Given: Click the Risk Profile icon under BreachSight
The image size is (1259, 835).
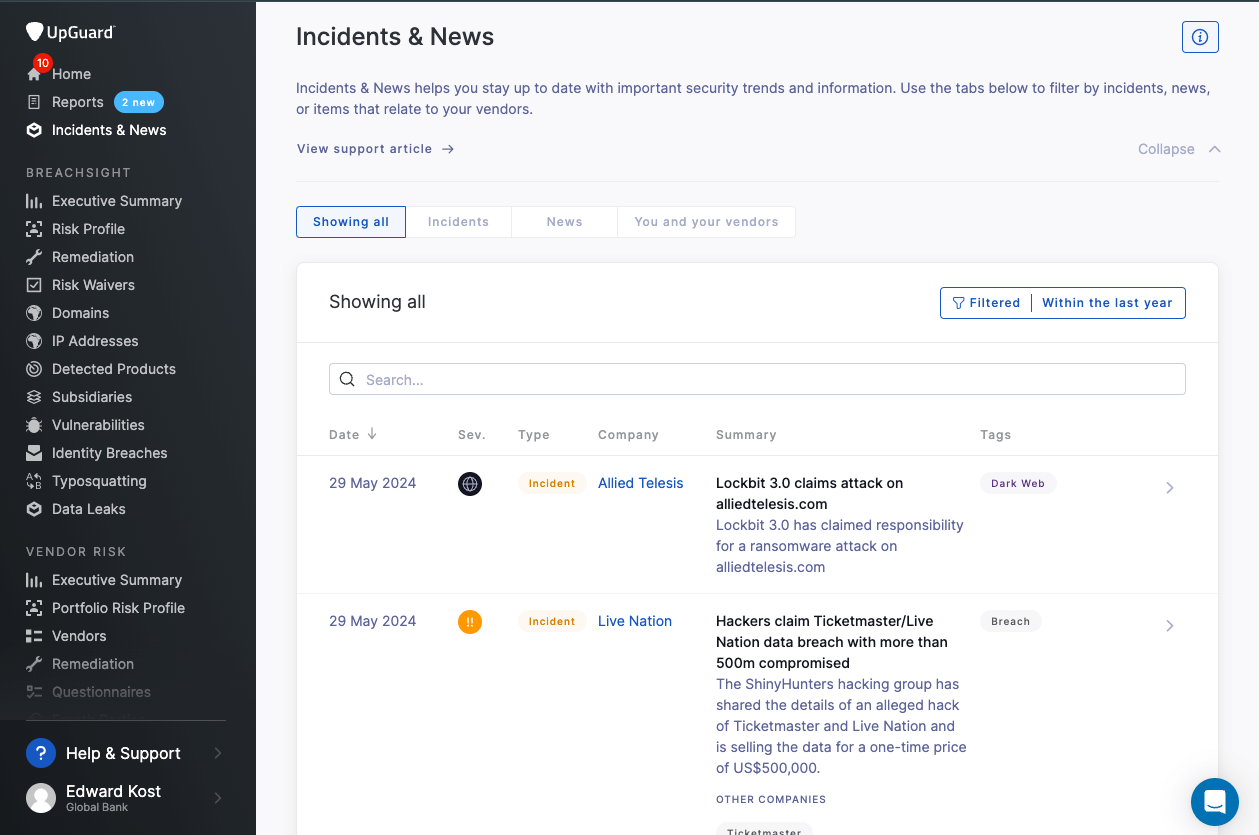Looking at the screenshot, I should pos(34,229).
